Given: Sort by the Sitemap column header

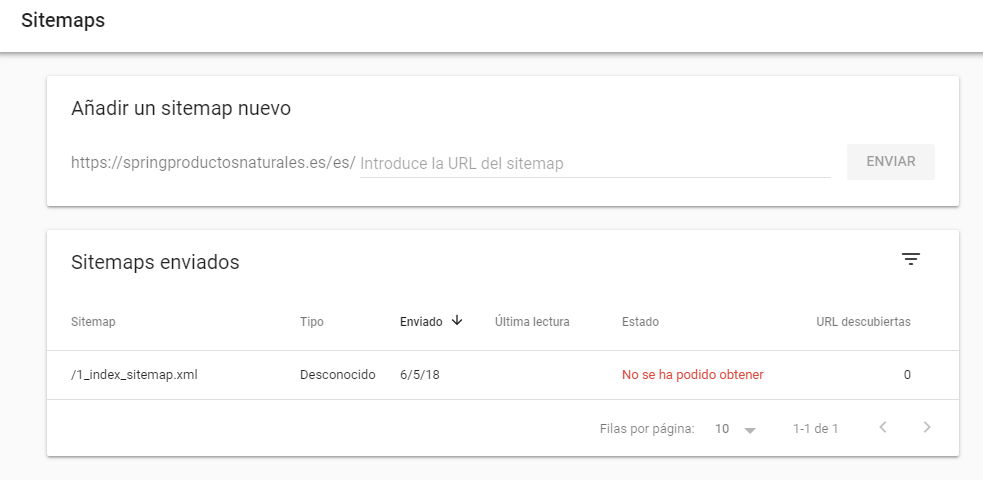Looking at the screenshot, I should coord(93,322).
